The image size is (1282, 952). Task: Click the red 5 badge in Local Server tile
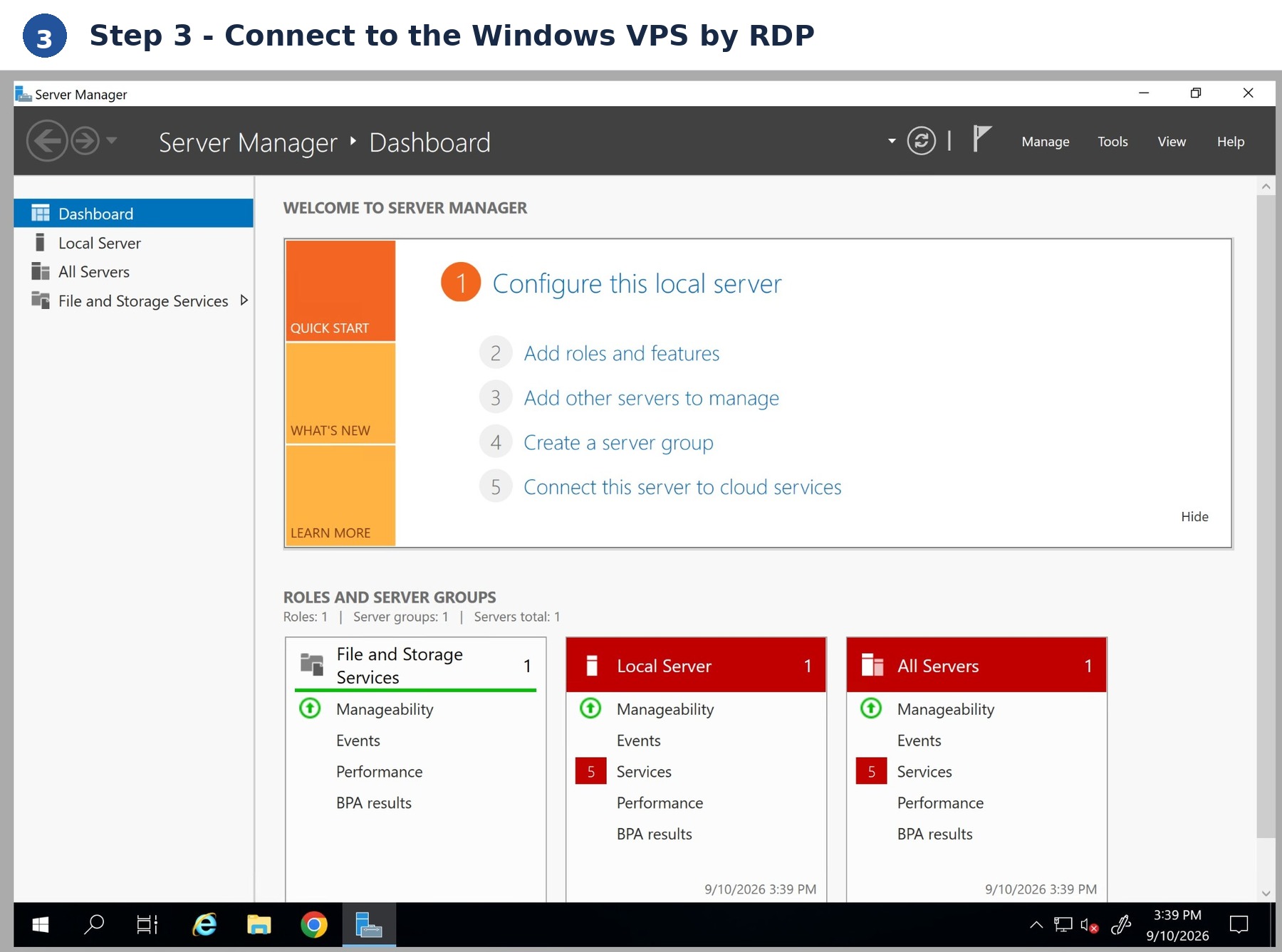coord(590,771)
